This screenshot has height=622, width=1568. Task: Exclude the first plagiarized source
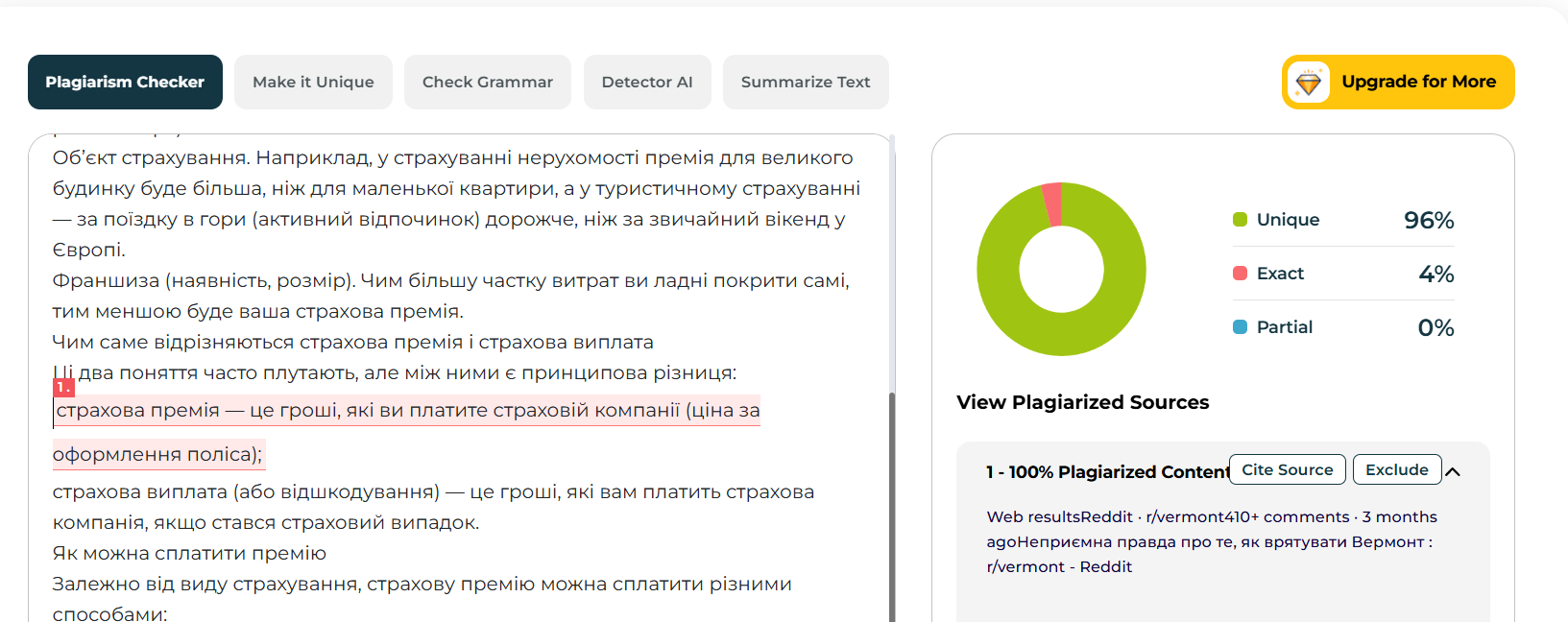coord(1396,469)
